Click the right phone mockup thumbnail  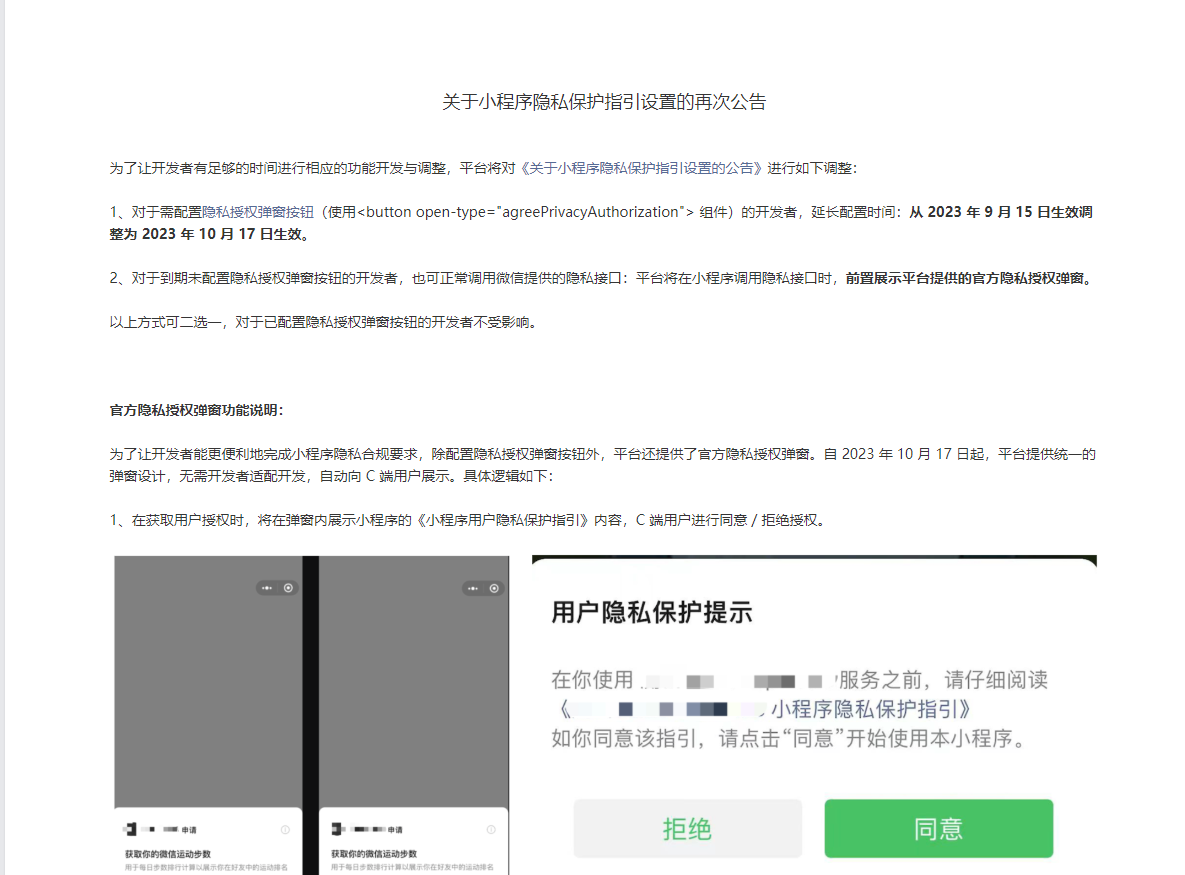pyautogui.click(x=414, y=716)
